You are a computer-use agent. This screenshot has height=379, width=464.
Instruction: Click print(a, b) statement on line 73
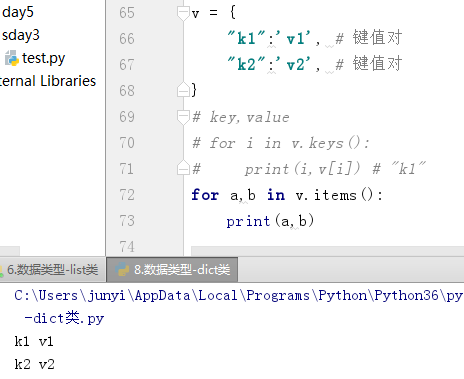click(270, 221)
